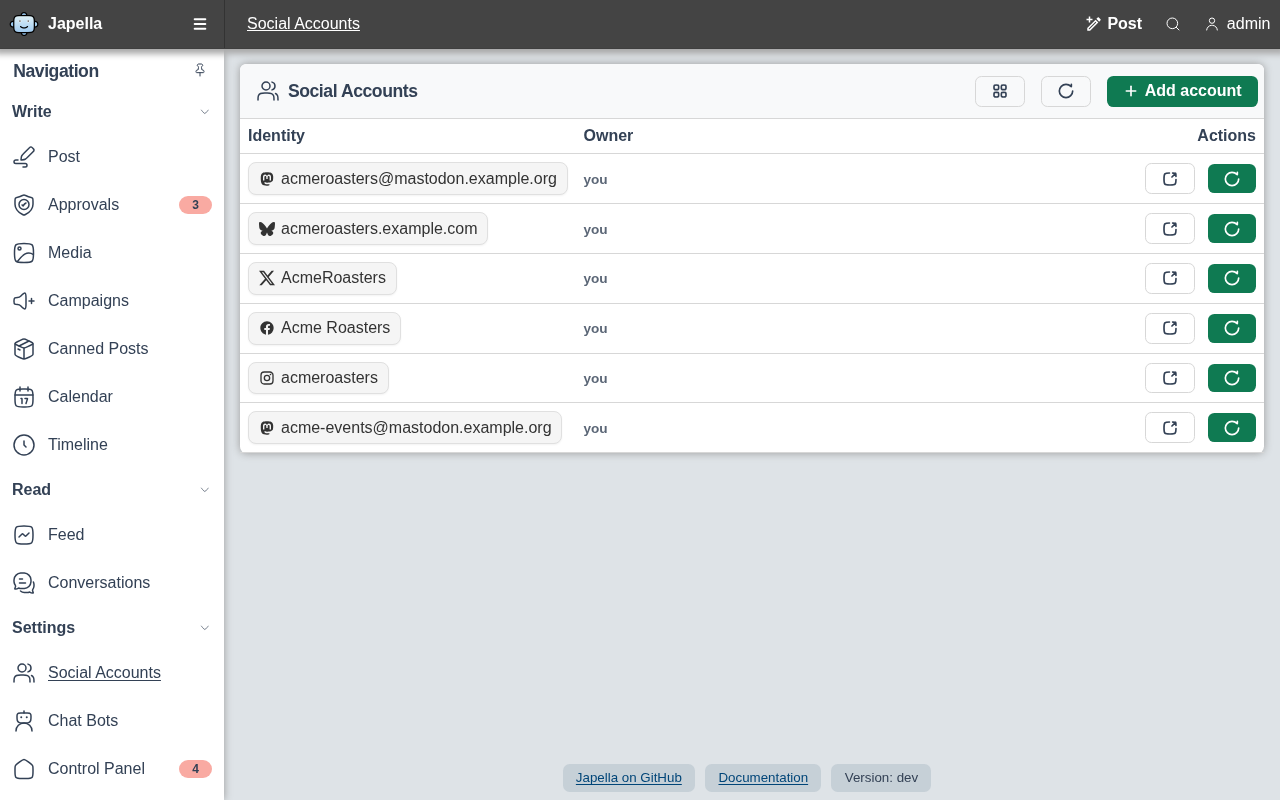Click the Add account button
Image resolution: width=1280 pixels, height=800 pixels.
pyautogui.click(x=1182, y=91)
